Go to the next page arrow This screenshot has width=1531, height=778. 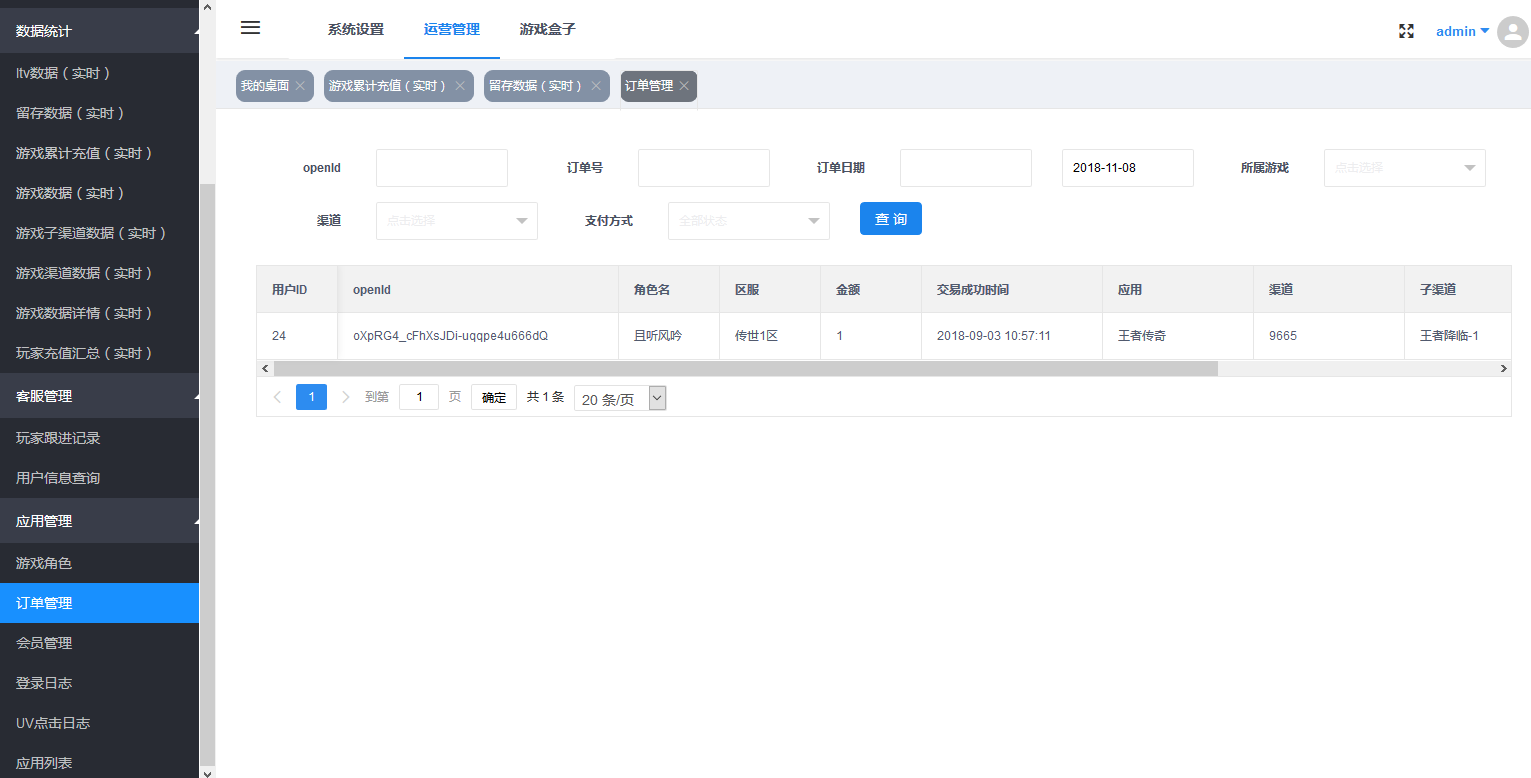coord(346,397)
